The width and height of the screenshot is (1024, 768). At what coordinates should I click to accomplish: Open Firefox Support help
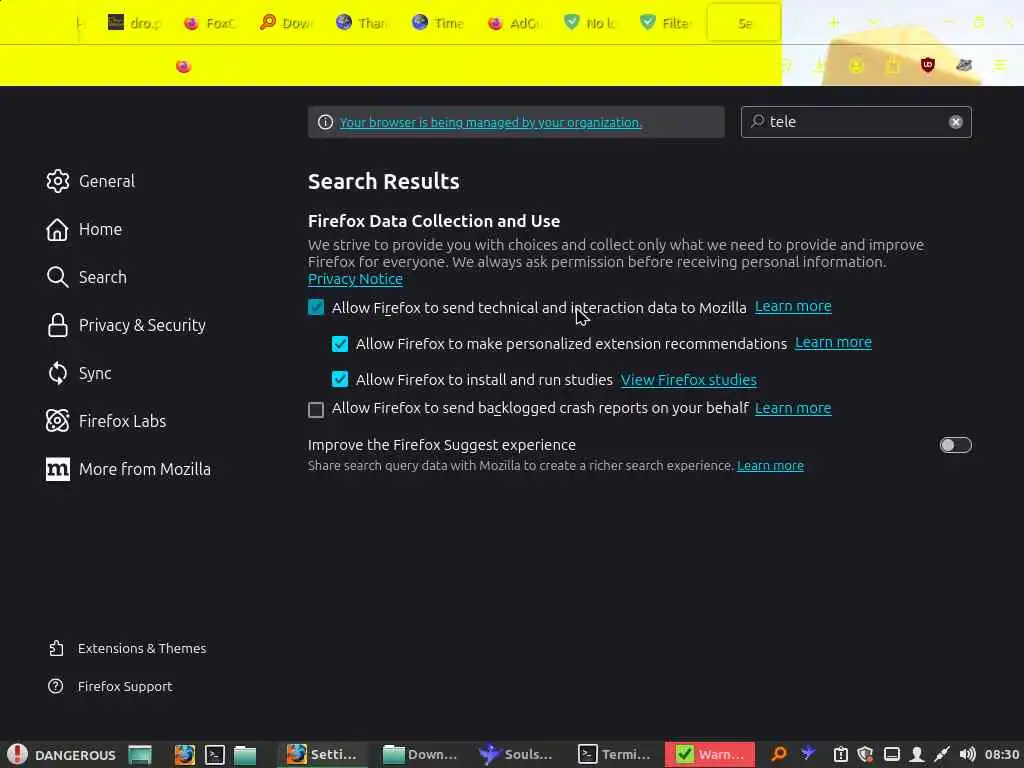click(x=110, y=686)
